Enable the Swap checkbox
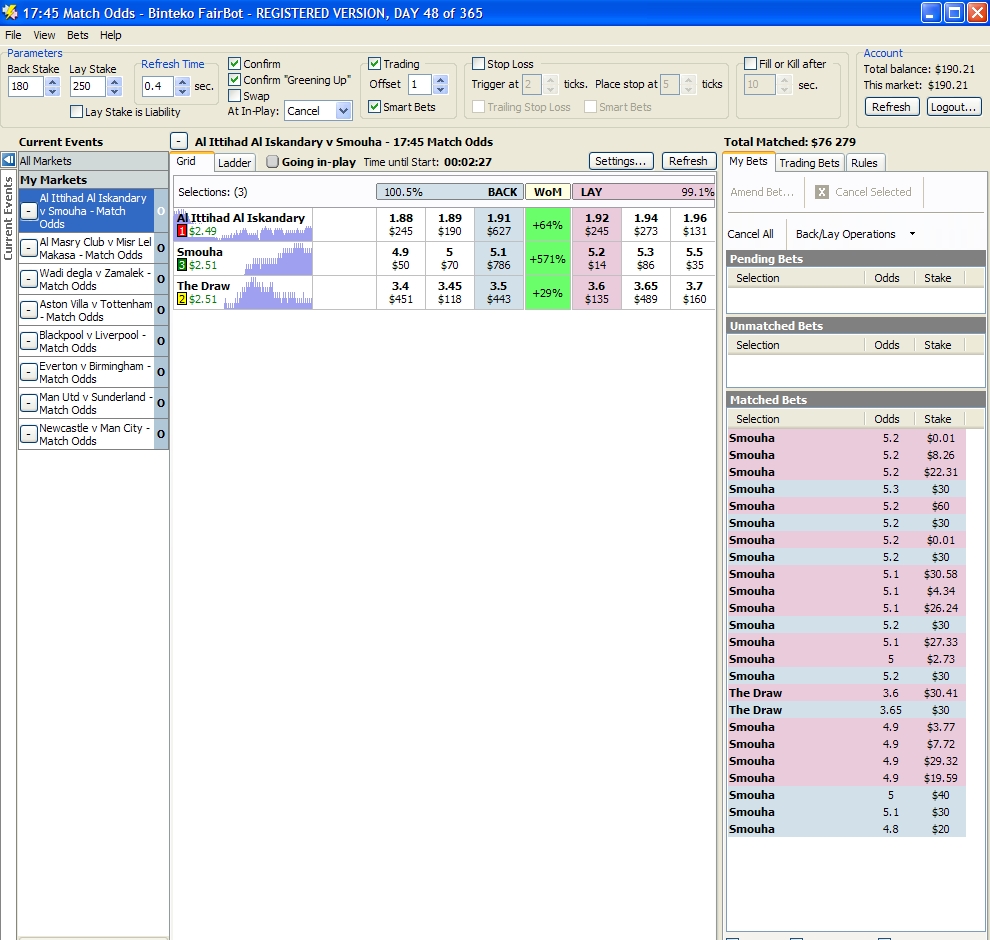 click(x=234, y=96)
